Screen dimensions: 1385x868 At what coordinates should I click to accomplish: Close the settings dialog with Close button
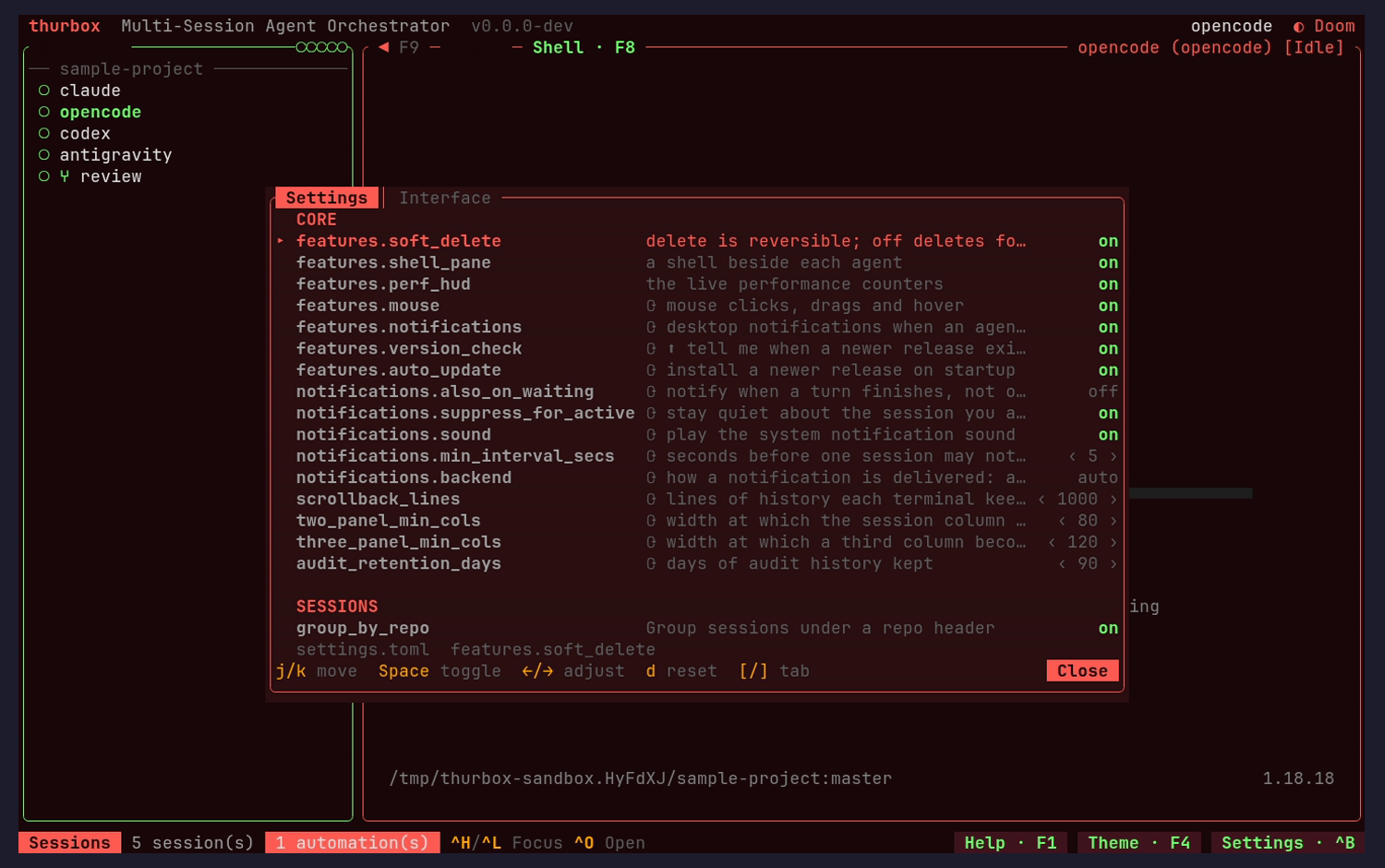(1082, 671)
